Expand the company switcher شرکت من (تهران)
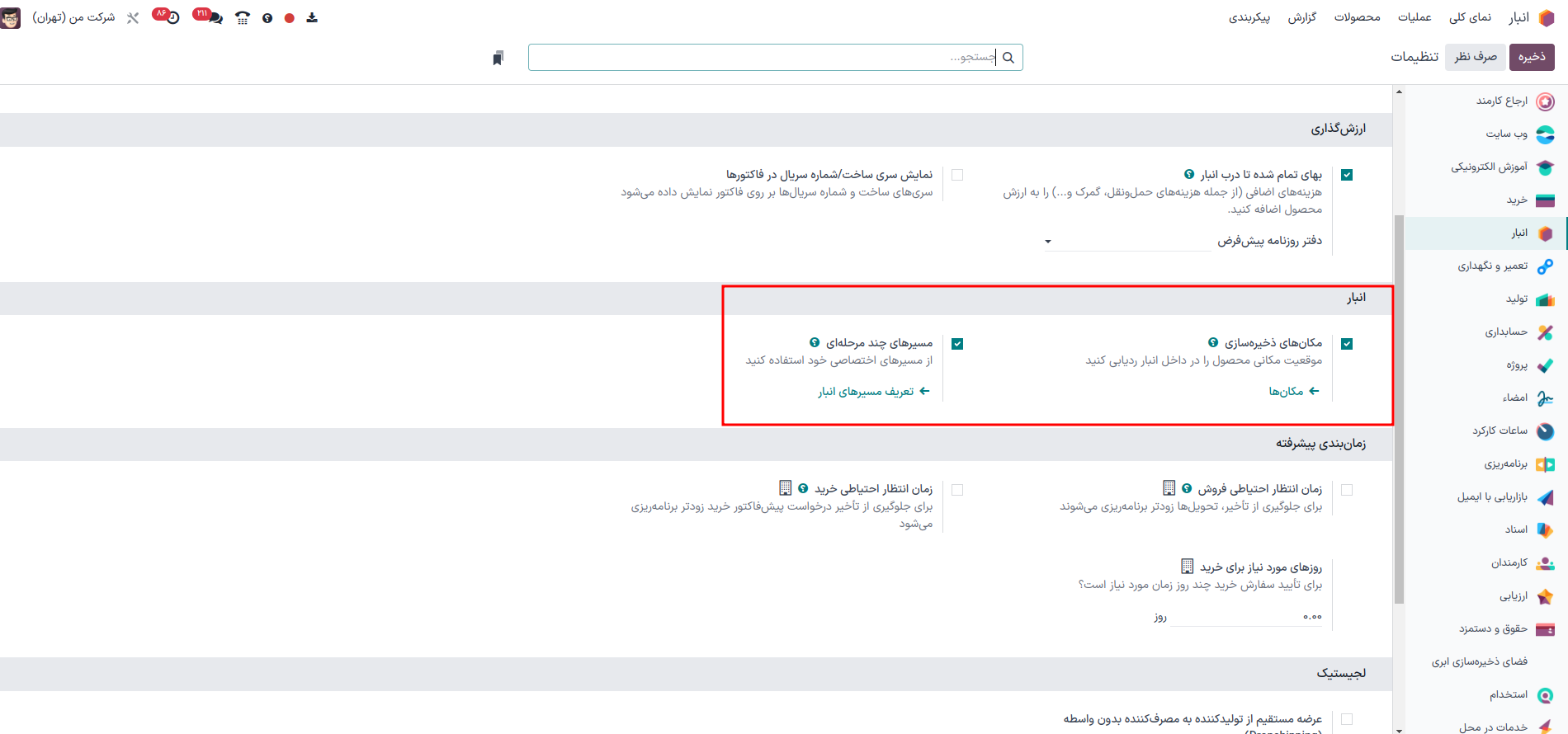Viewport: 1568px width, 734px height. click(73, 17)
